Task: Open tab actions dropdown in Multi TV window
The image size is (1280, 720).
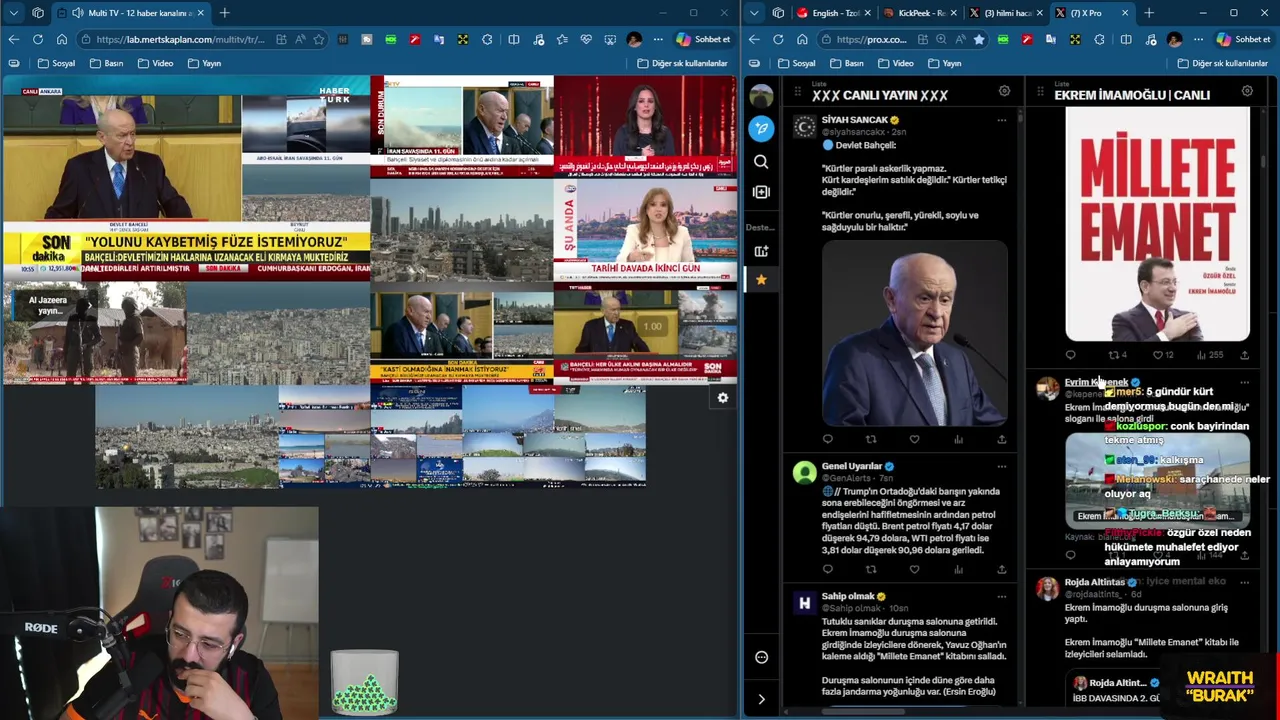Action: tap(13, 13)
